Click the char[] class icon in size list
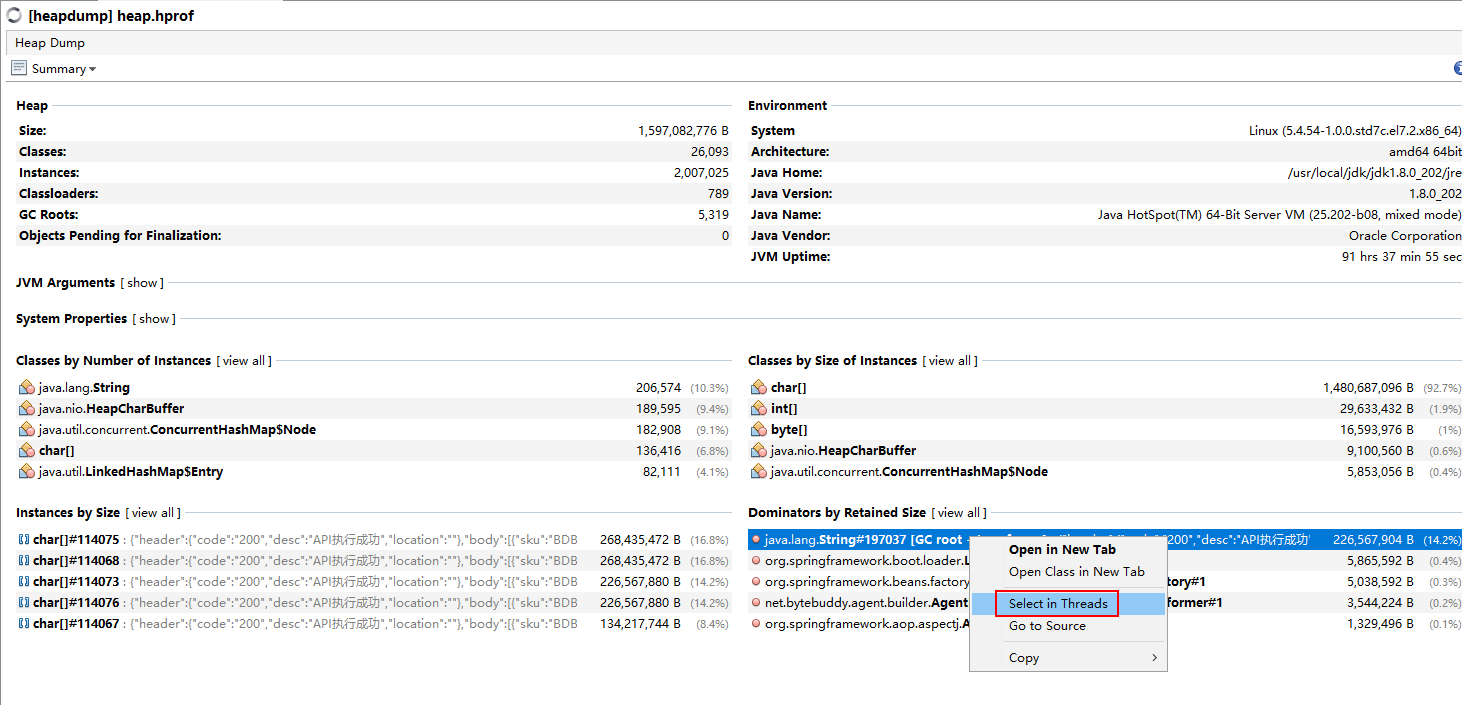Viewport: 1463px width, 705px height. coord(758,388)
